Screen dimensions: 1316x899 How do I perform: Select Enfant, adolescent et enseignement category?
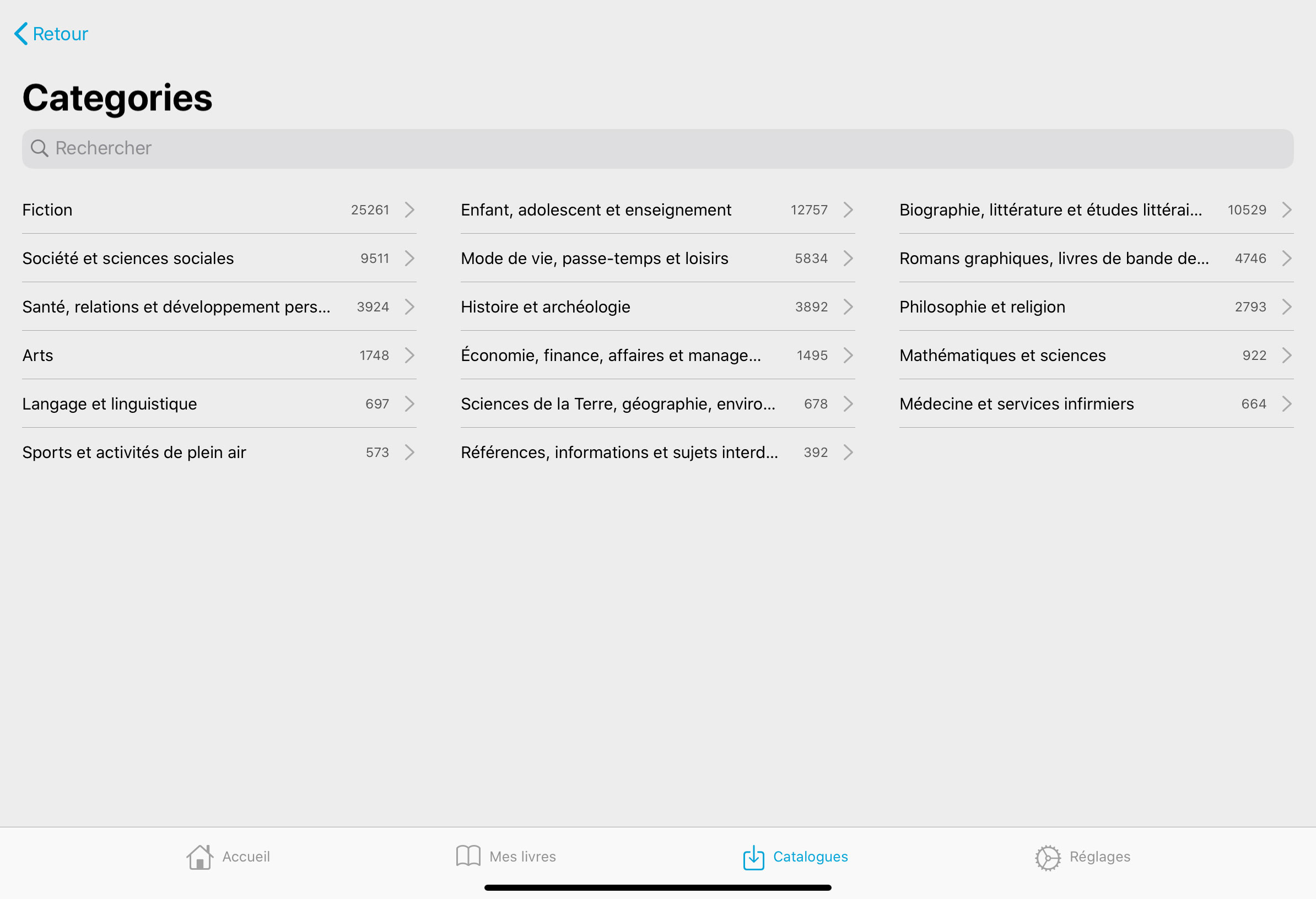click(596, 210)
